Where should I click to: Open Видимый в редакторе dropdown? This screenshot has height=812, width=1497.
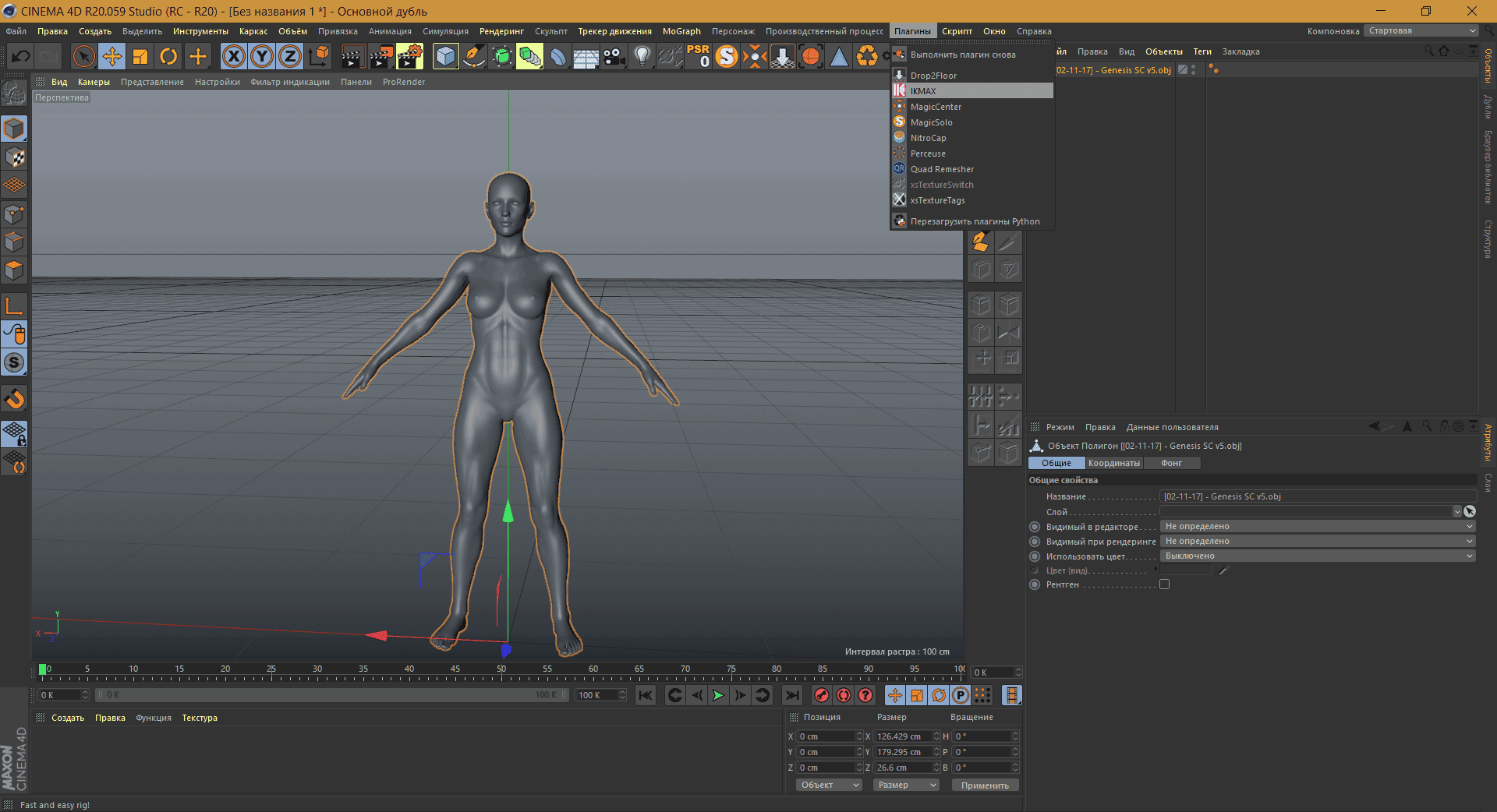point(1318,527)
